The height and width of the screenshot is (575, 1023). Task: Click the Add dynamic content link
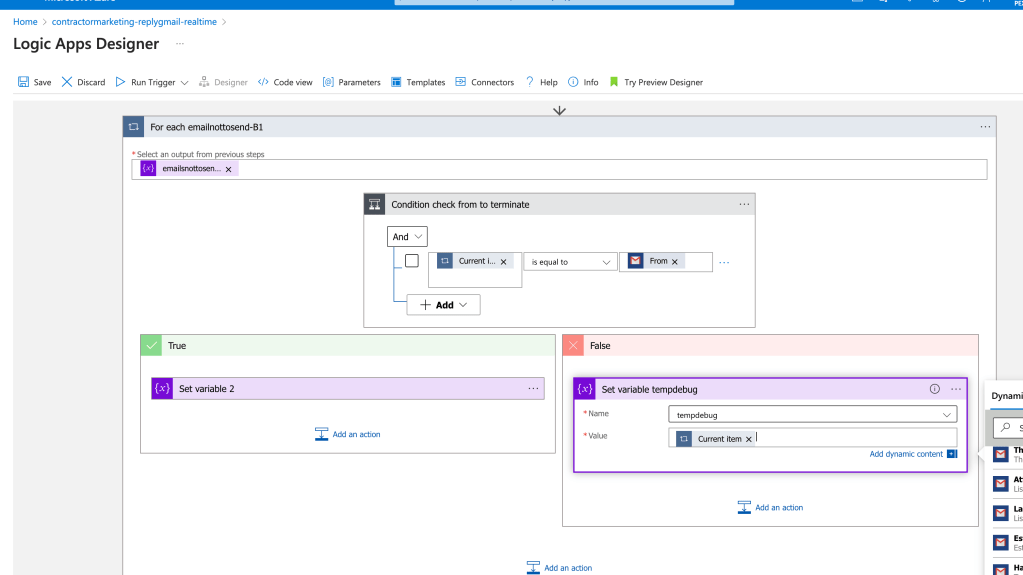(x=906, y=454)
